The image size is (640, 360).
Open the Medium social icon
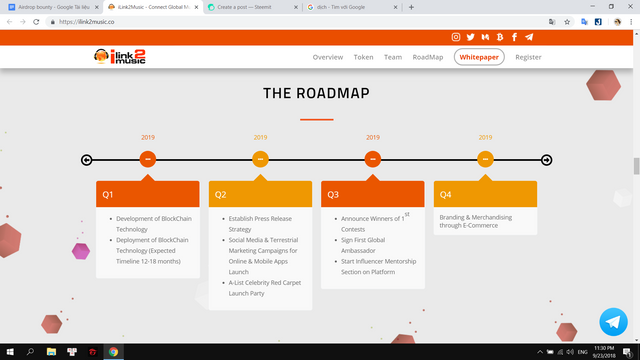tap(485, 37)
